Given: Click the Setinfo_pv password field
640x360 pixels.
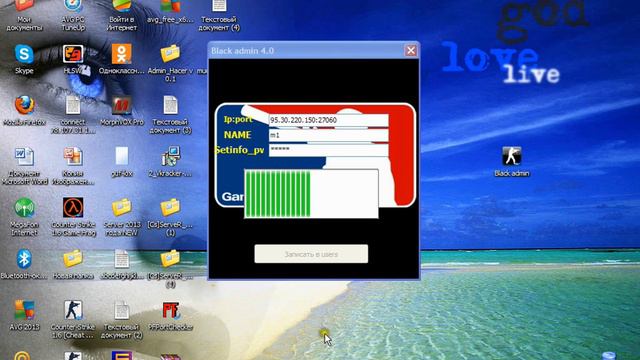Looking at the screenshot, I should click(x=328, y=150).
